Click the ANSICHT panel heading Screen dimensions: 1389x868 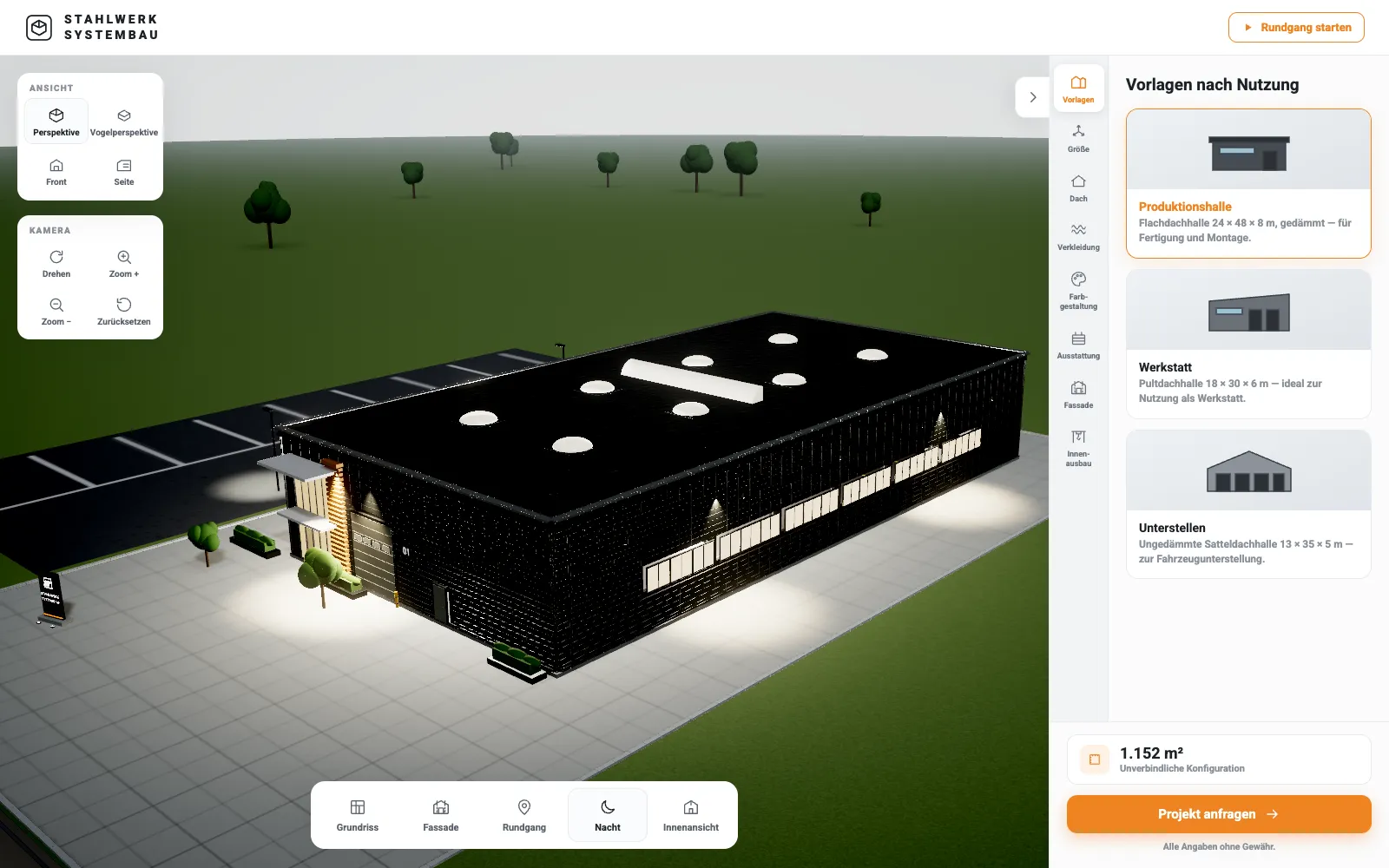51,88
